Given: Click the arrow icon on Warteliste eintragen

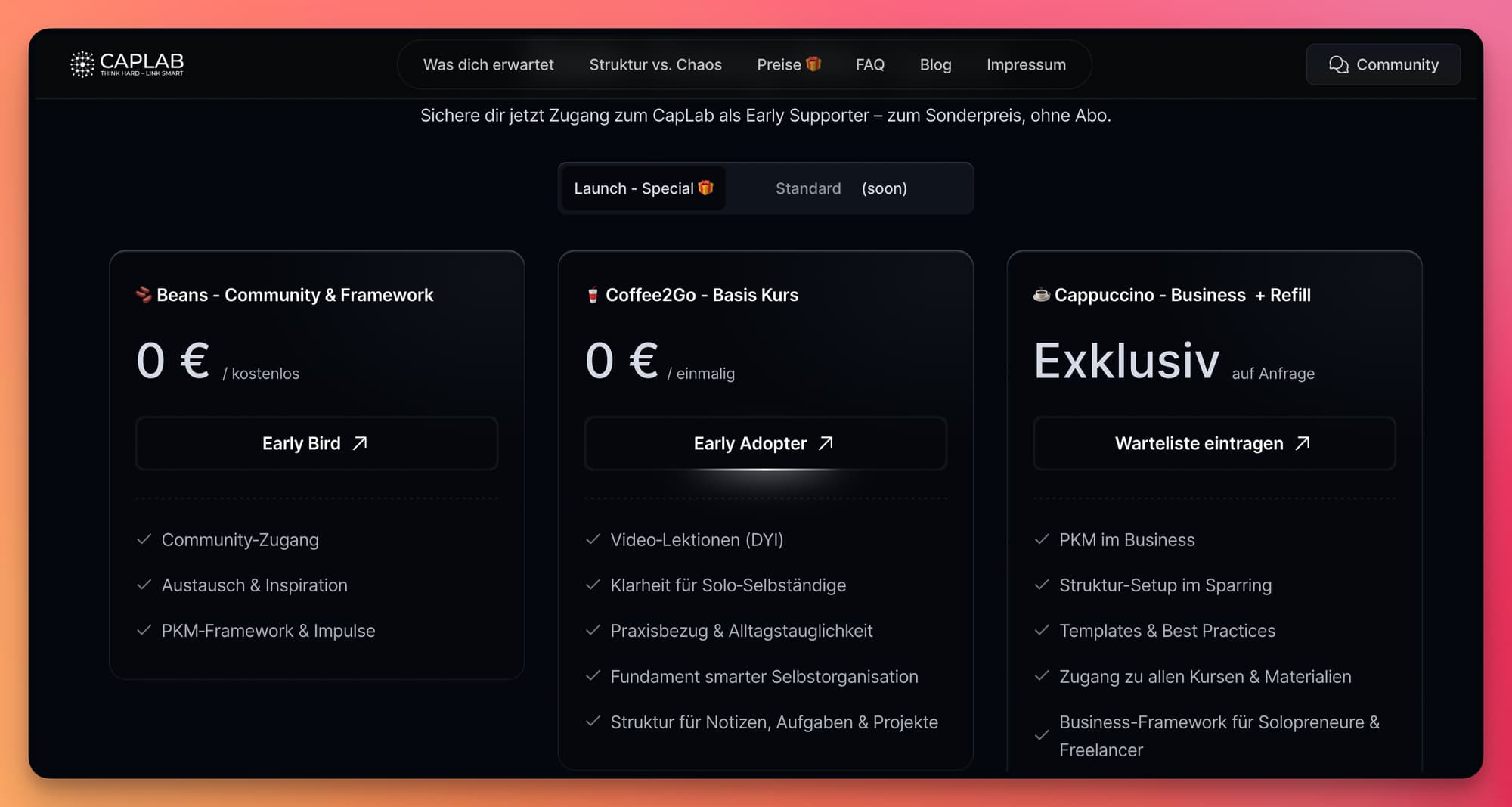Looking at the screenshot, I should click(1302, 443).
